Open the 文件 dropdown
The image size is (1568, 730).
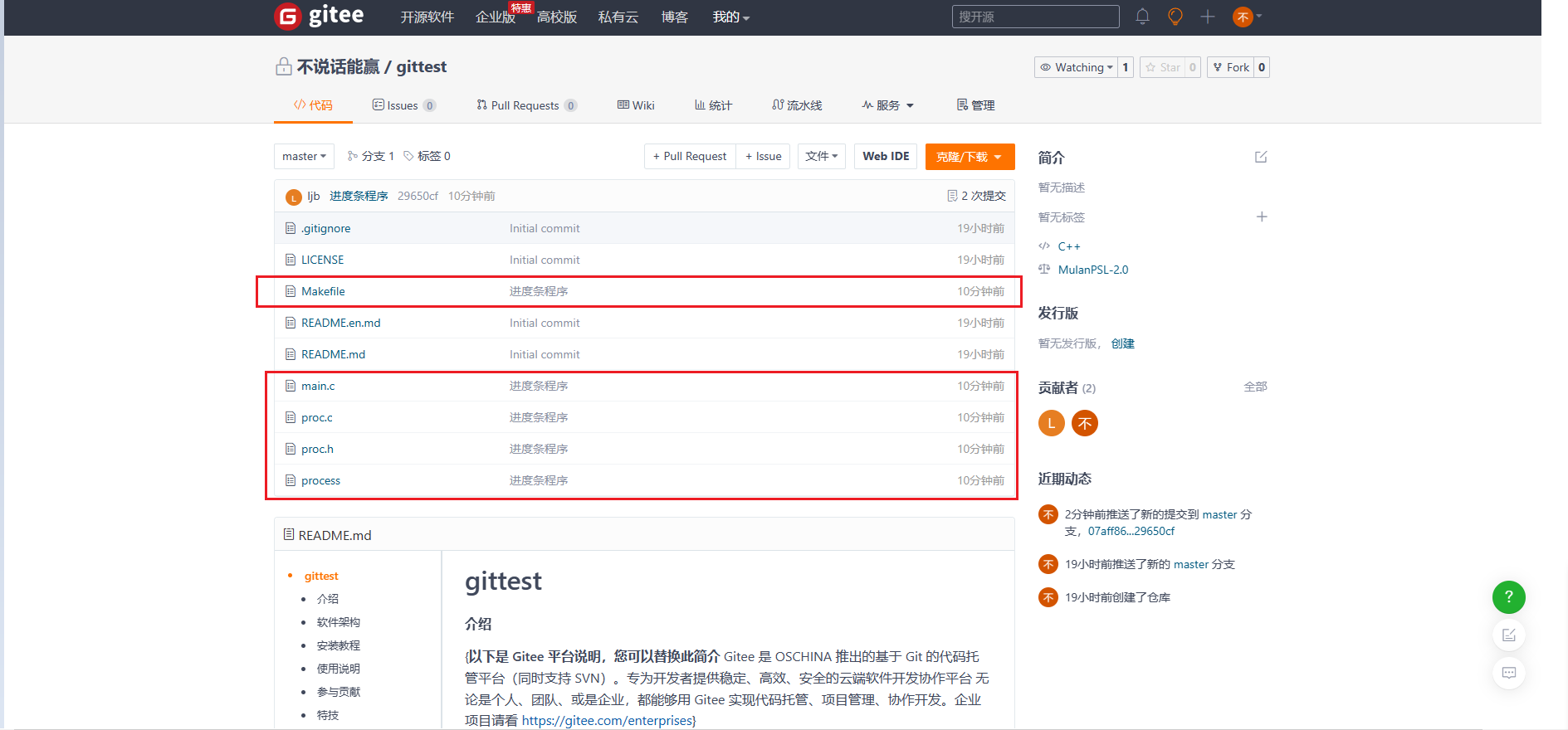tap(822, 156)
